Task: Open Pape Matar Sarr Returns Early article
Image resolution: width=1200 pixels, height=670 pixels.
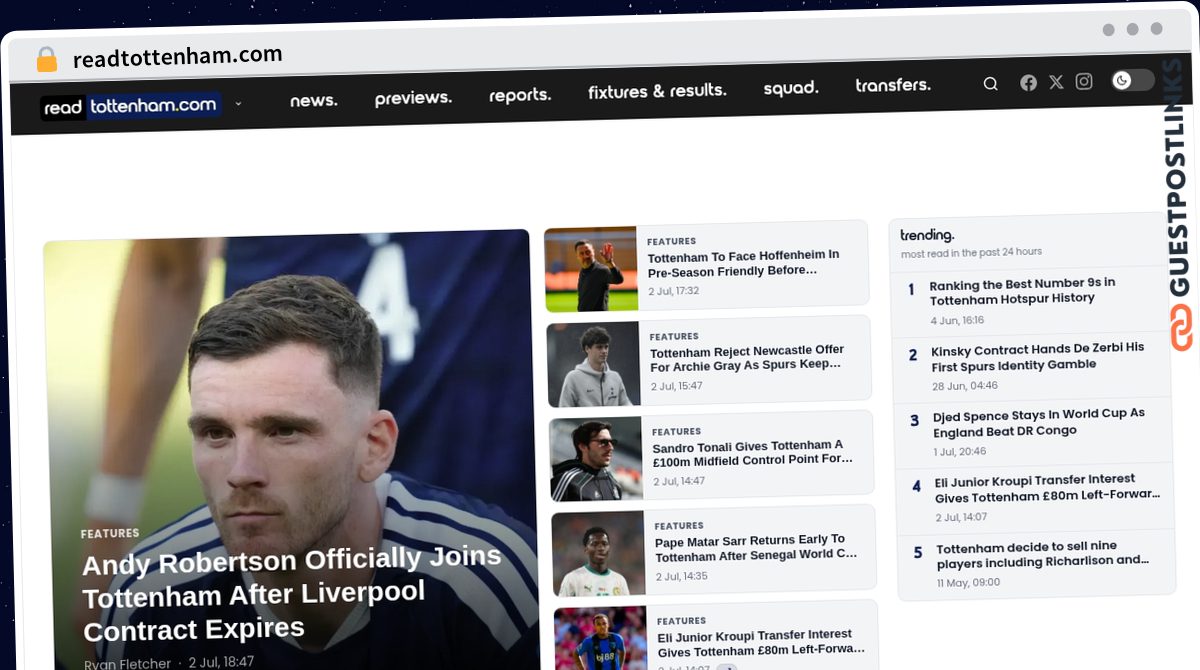Action: (x=756, y=547)
